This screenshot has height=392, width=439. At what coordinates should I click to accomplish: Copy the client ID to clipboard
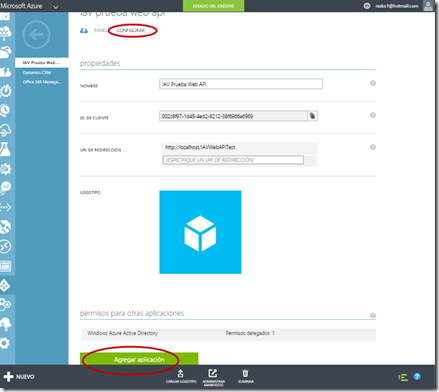click(x=312, y=116)
